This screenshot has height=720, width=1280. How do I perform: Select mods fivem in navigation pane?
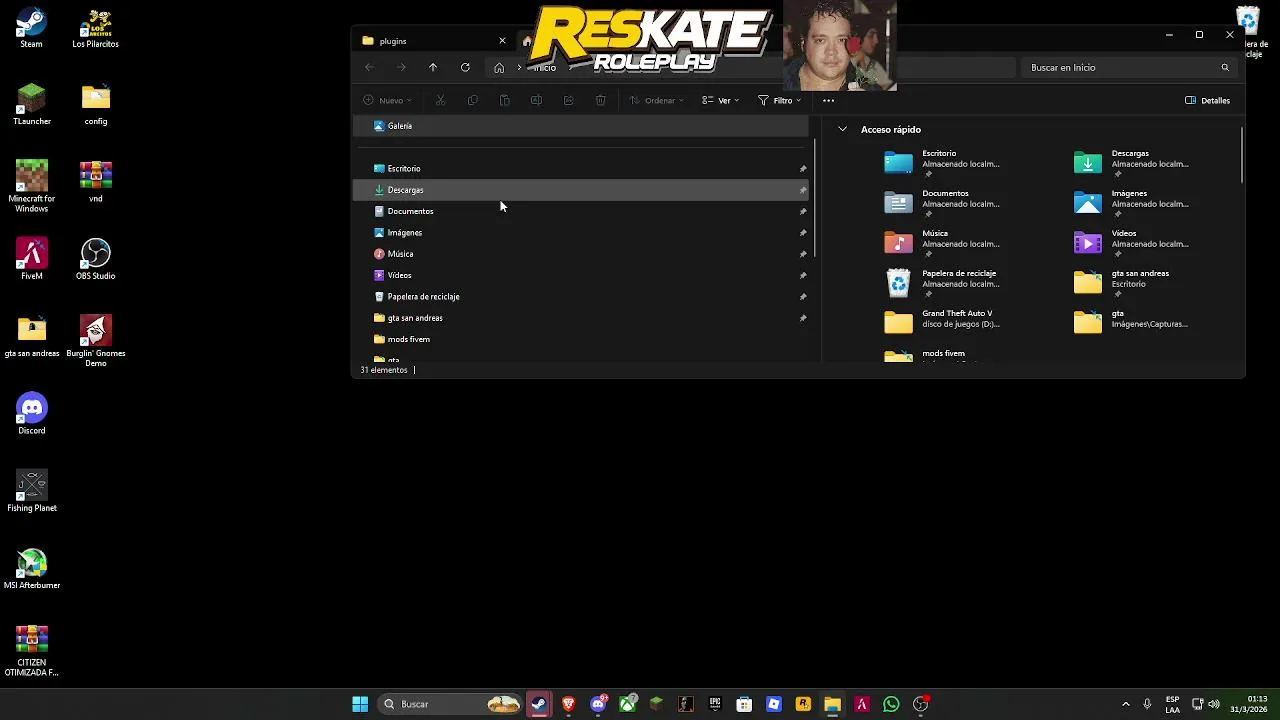(x=581, y=339)
